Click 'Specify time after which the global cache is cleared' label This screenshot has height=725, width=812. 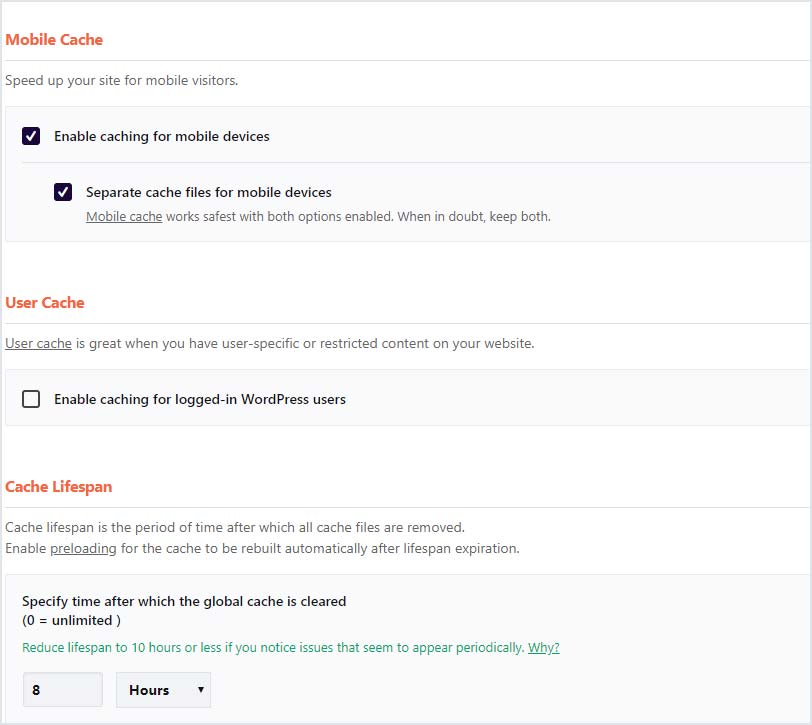pos(184,601)
